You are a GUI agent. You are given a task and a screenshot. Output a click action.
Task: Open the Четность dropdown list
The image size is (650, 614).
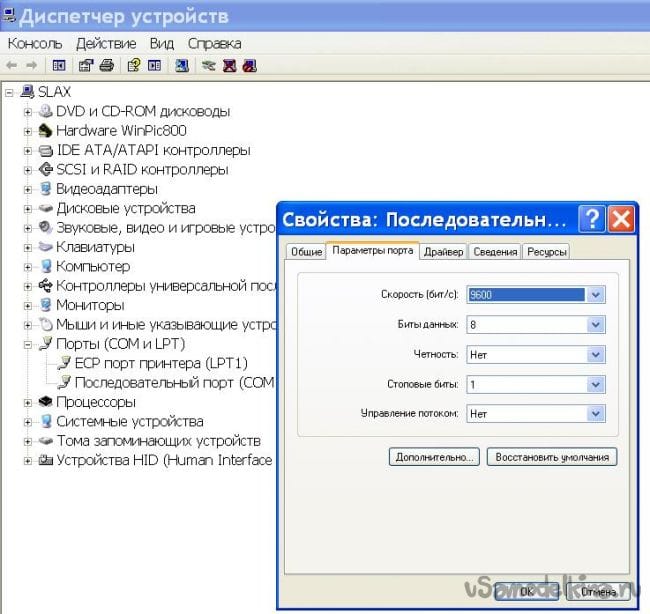(x=596, y=354)
